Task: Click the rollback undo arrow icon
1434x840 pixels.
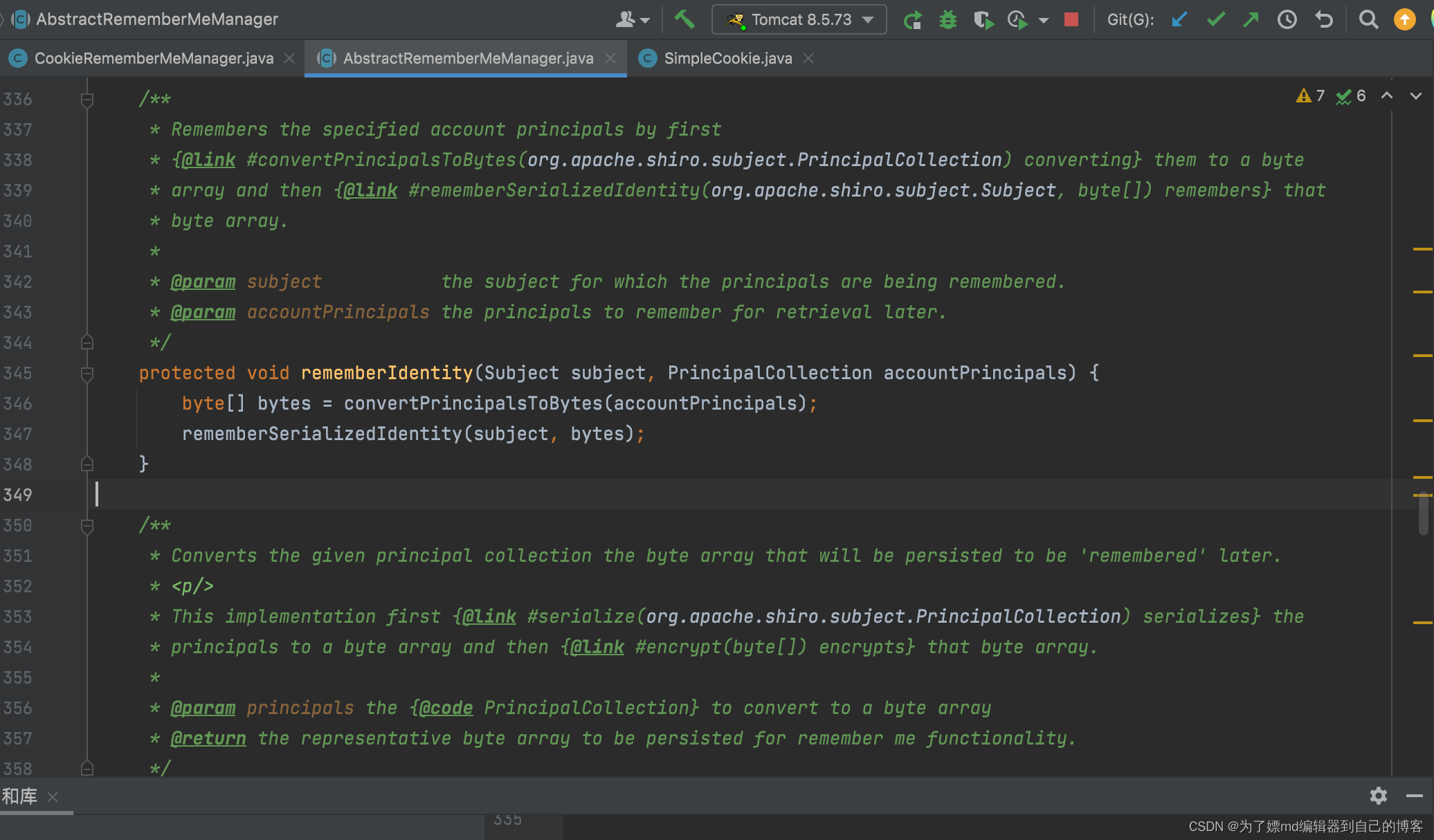Action: tap(1323, 19)
